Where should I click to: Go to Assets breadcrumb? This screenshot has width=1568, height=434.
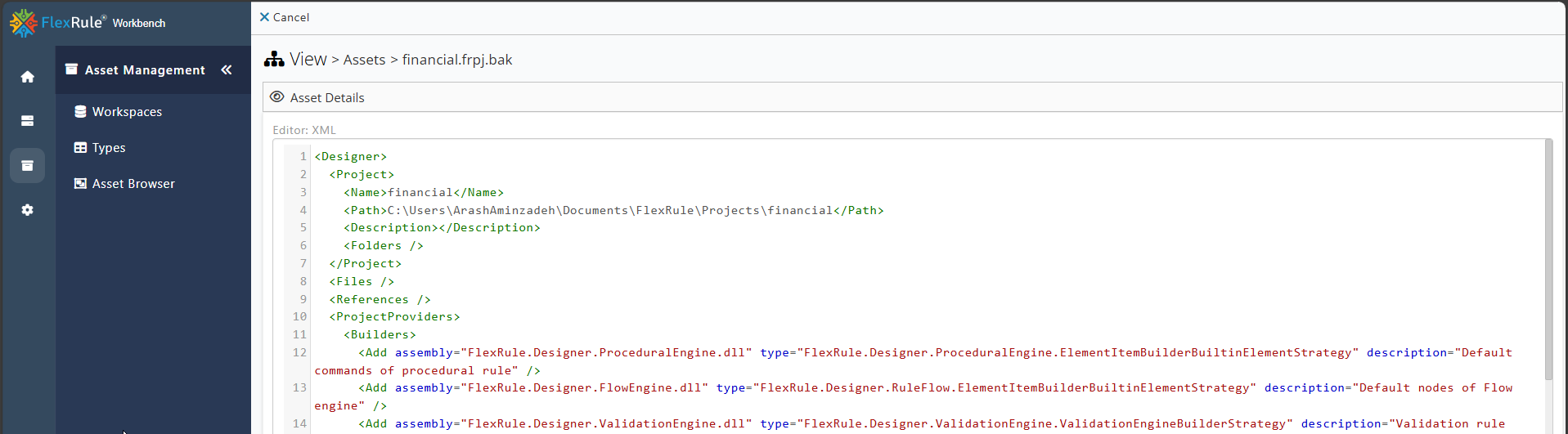(x=364, y=60)
